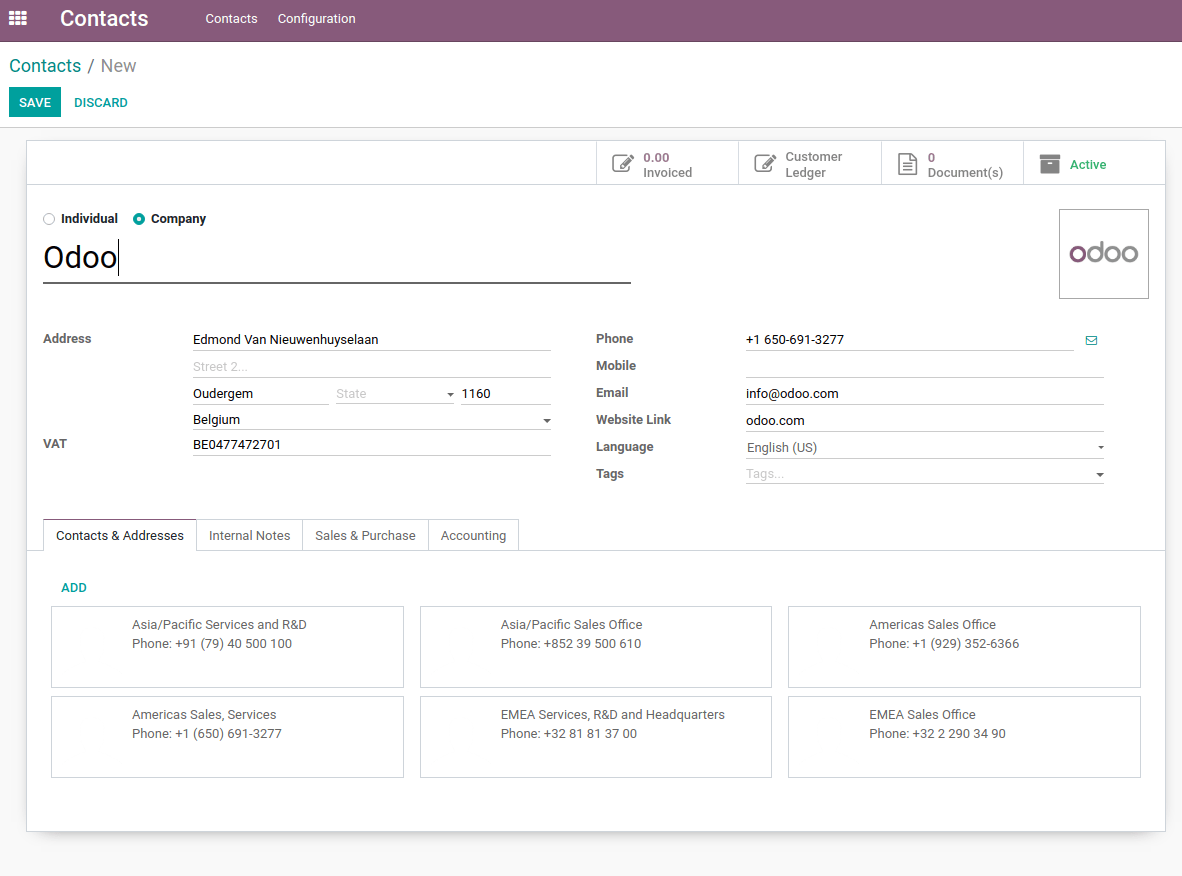Image resolution: width=1182 pixels, height=876 pixels.
Task: Save the new contact record
Action: tap(34, 102)
